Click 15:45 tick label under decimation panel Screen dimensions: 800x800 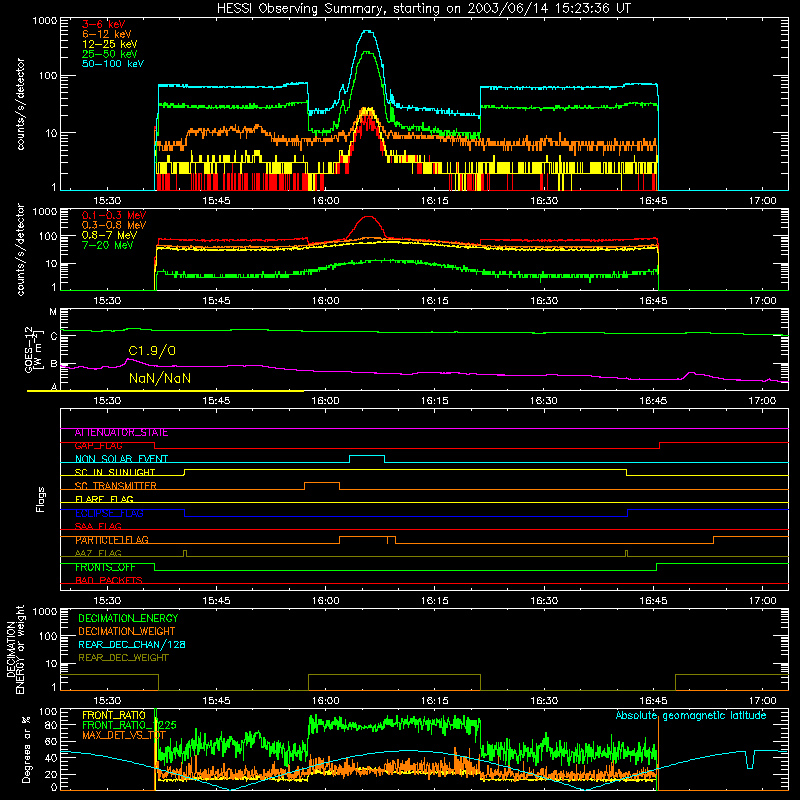click(x=216, y=701)
